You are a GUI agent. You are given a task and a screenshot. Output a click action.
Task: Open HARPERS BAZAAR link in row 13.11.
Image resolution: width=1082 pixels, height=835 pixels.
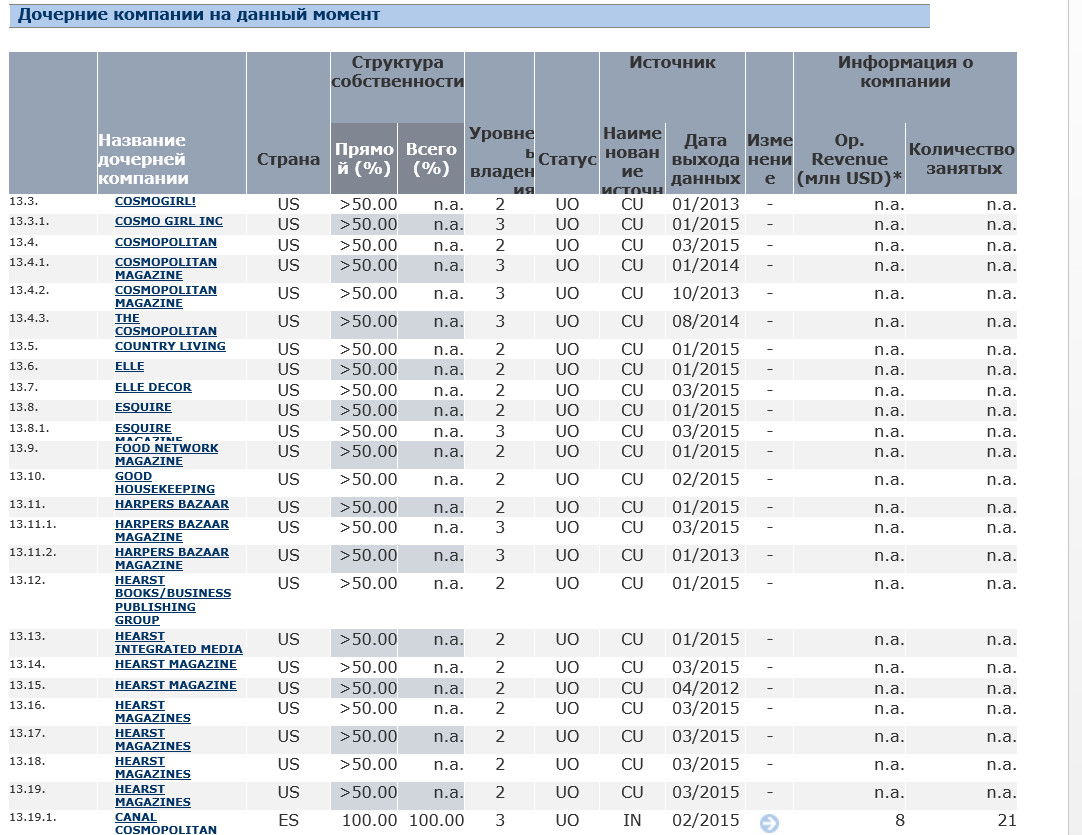[x=172, y=504]
